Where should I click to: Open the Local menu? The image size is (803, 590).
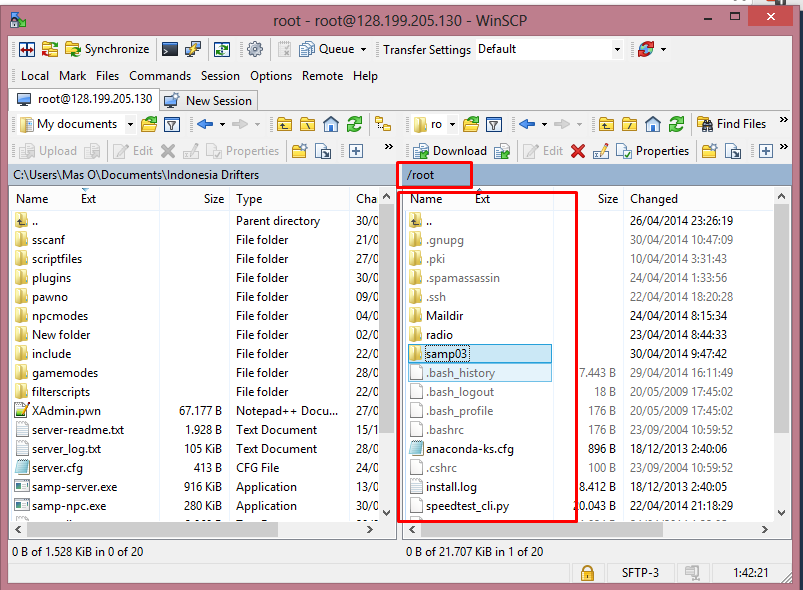pos(35,76)
